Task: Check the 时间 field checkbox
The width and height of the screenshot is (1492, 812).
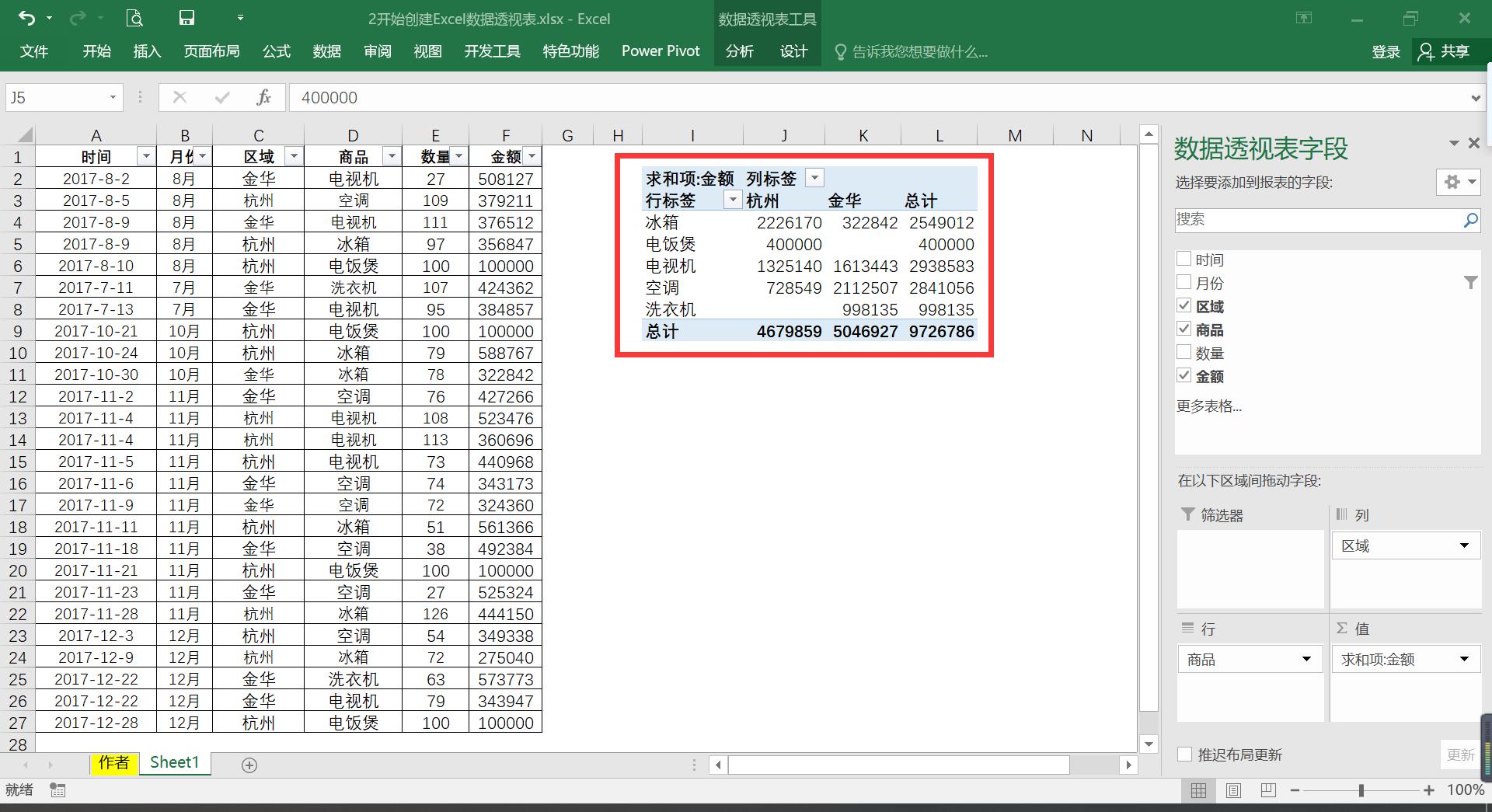Action: pyautogui.click(x=1184, y=258)
